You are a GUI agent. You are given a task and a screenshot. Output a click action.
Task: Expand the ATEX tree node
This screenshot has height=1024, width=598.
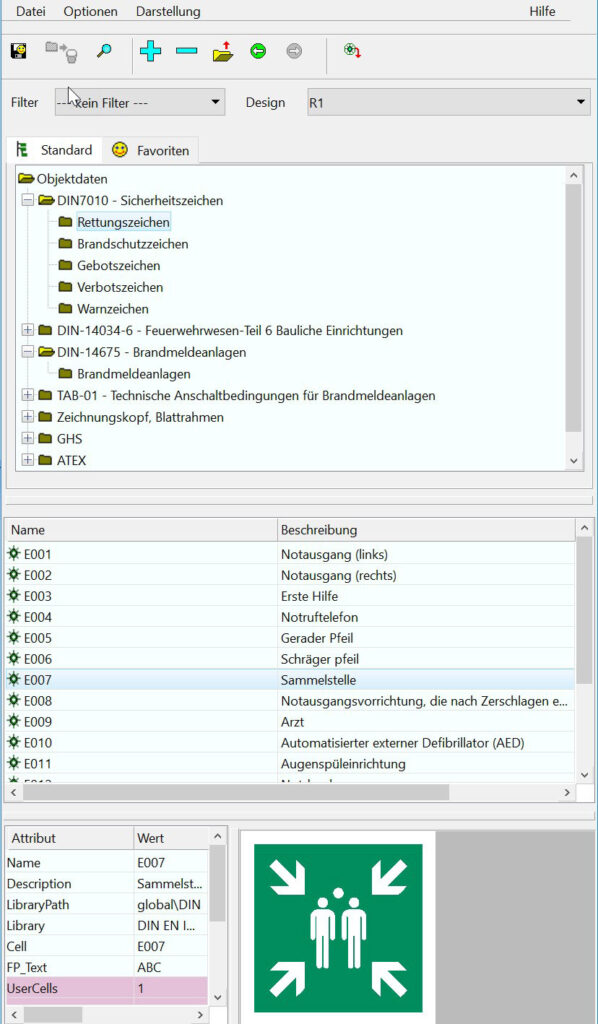[x=27, y=460]
